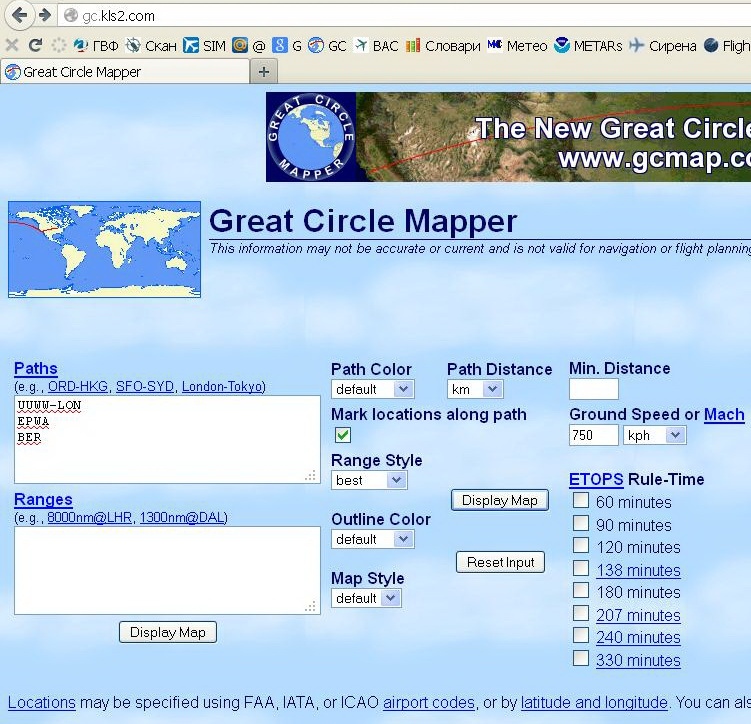
Task: Open the Paths help link
Action: click(36, 368)
